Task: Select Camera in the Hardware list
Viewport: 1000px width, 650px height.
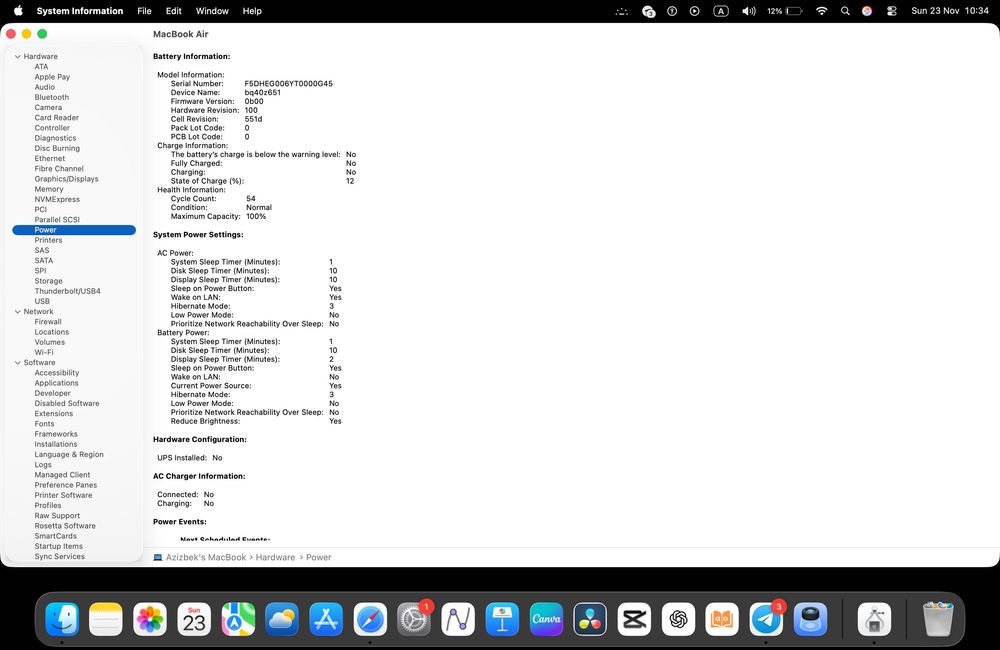Action: click(48, 108)
